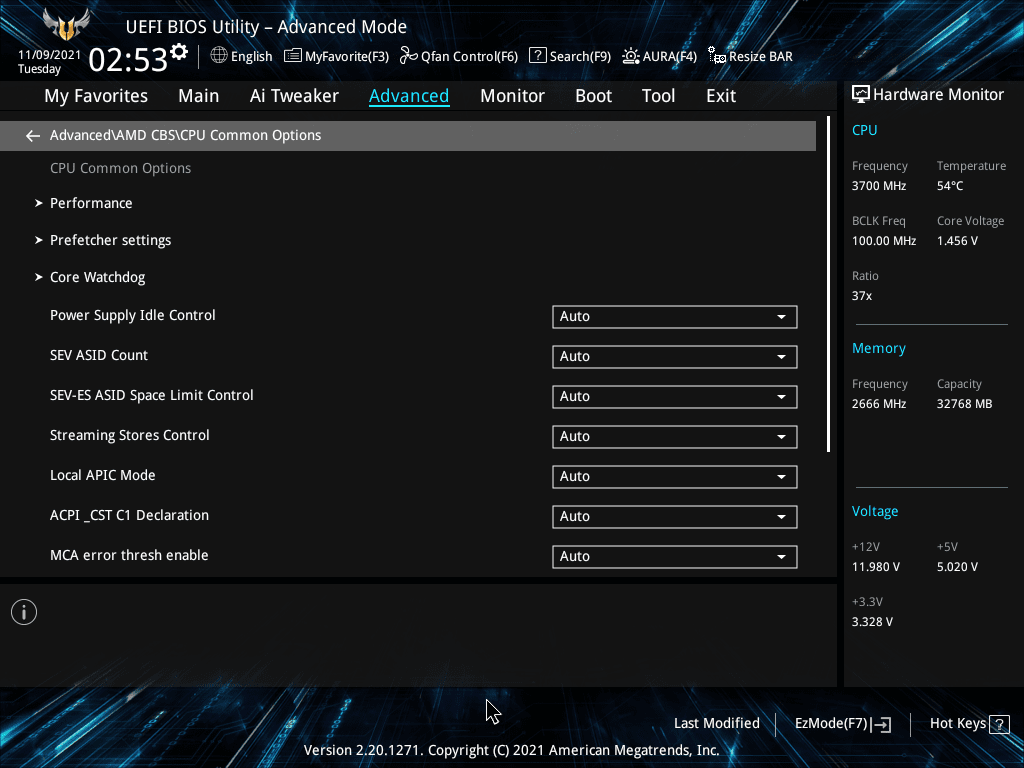This screenshot has height=768, width=1024.
Task: Open the My Favorites tab
Action: pyautogui.click(x=96, y=96)
